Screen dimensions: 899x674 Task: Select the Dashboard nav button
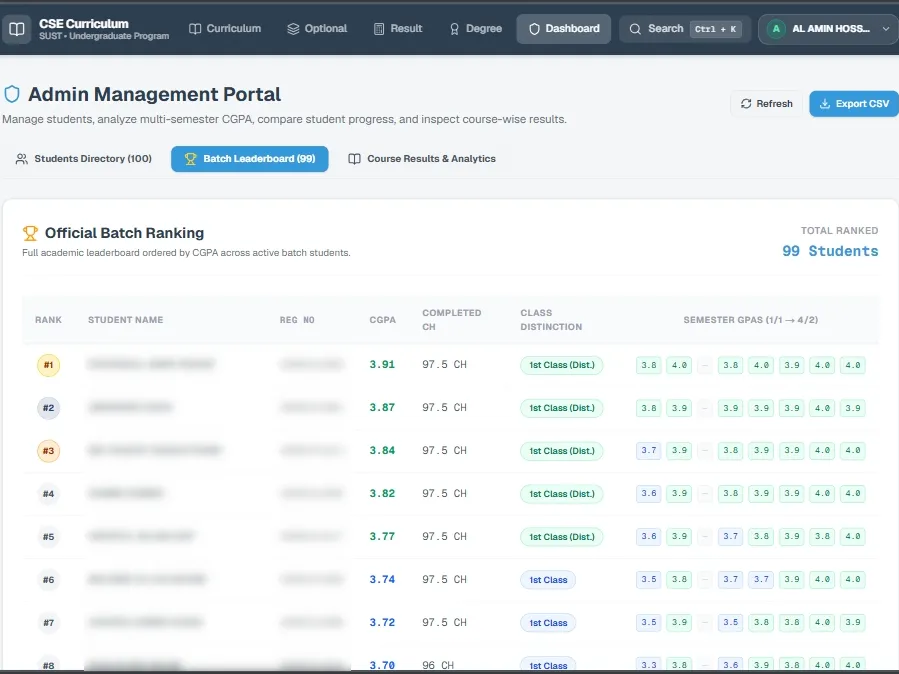(x=564, y=29)
